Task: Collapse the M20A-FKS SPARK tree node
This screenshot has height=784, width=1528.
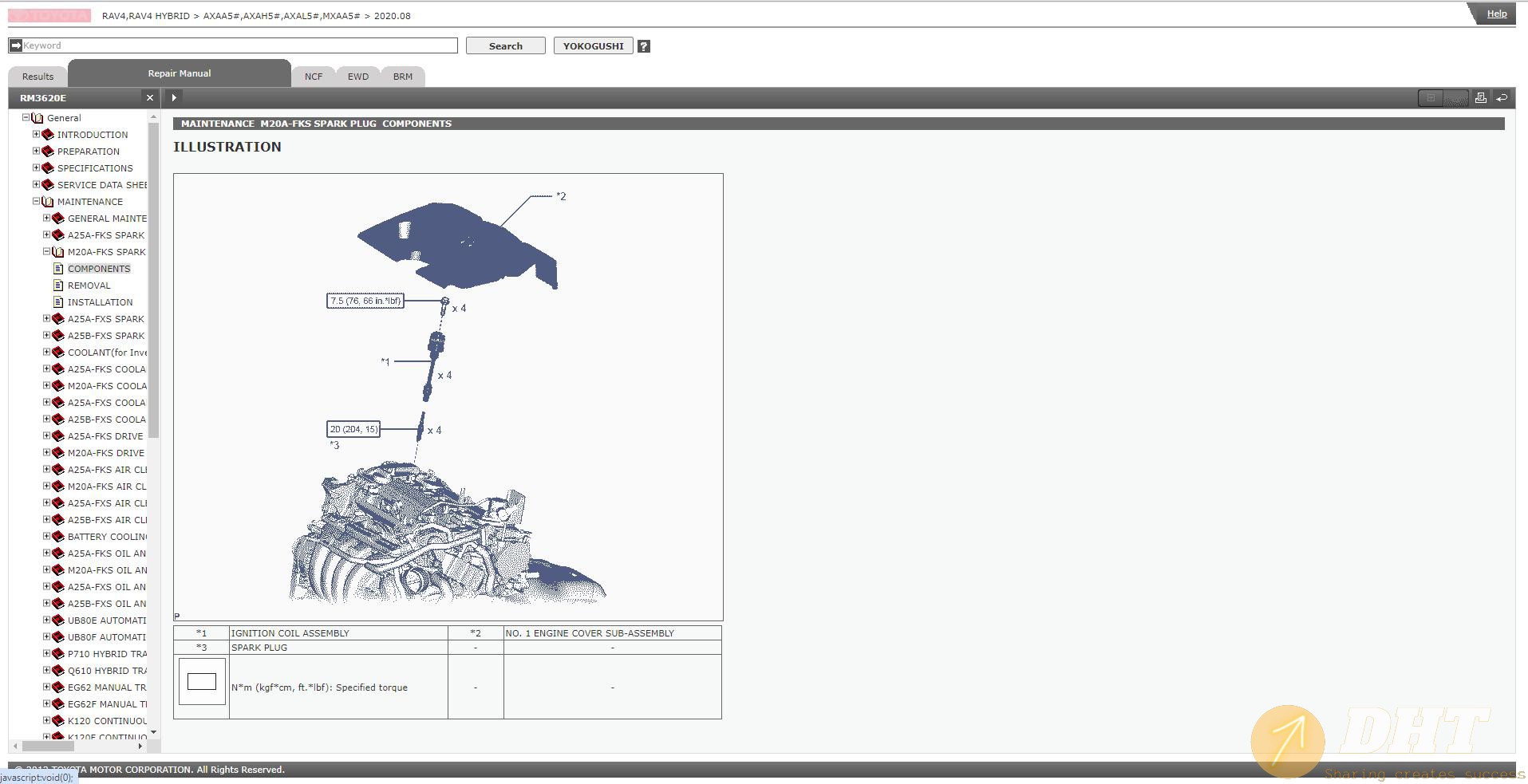Action: coord(46,251)
